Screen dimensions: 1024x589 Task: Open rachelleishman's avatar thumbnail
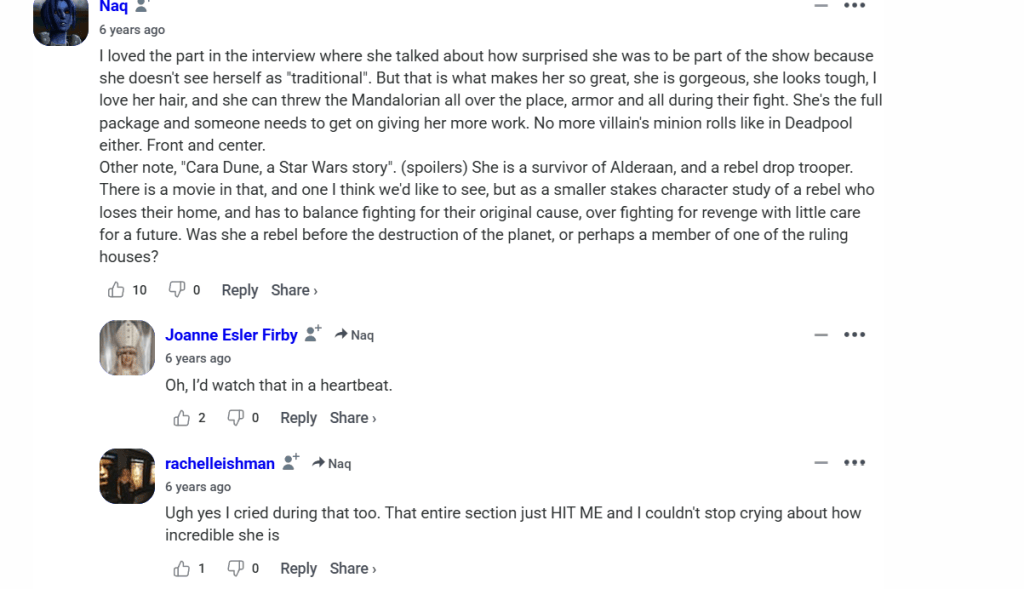coord(127,476)
